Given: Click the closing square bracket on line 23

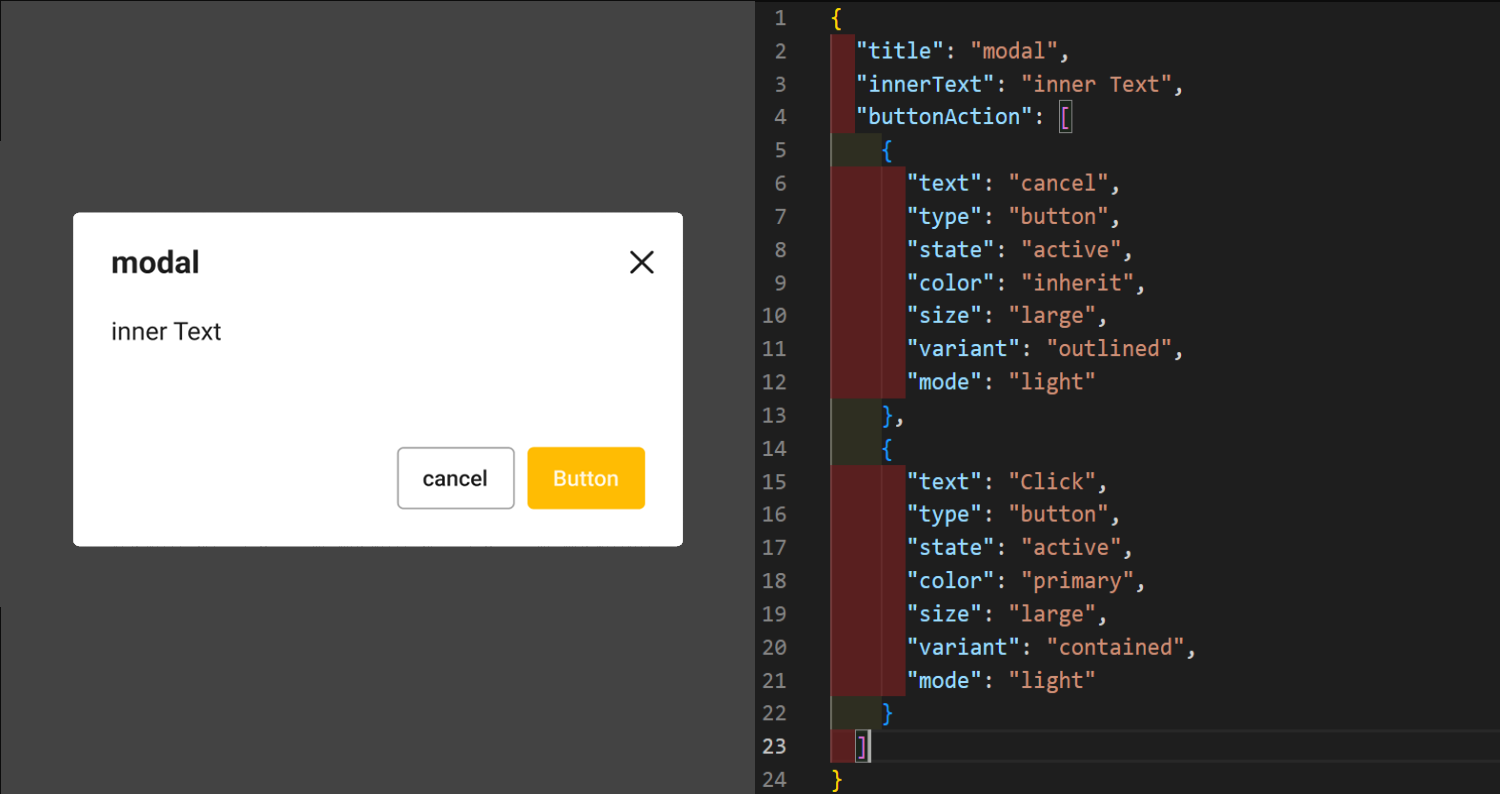Looking at the screenshot, I should click(862, 746).
